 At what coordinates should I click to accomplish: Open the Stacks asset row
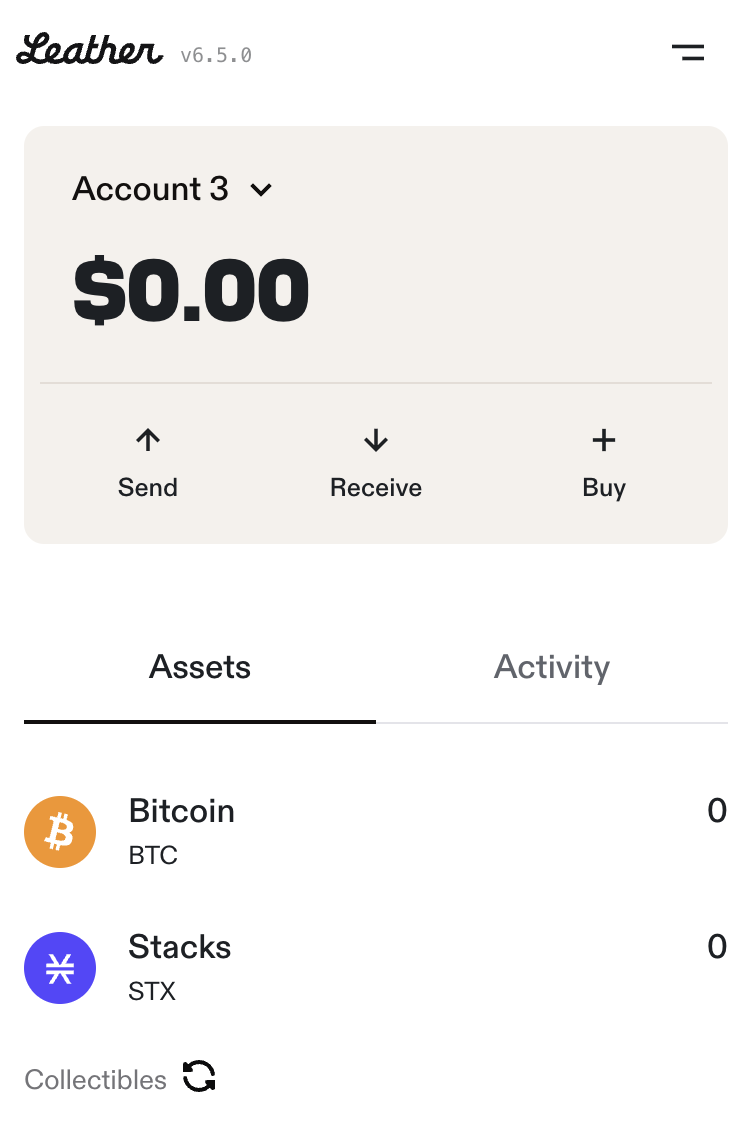pyautogui.click(x=376, y=968)
